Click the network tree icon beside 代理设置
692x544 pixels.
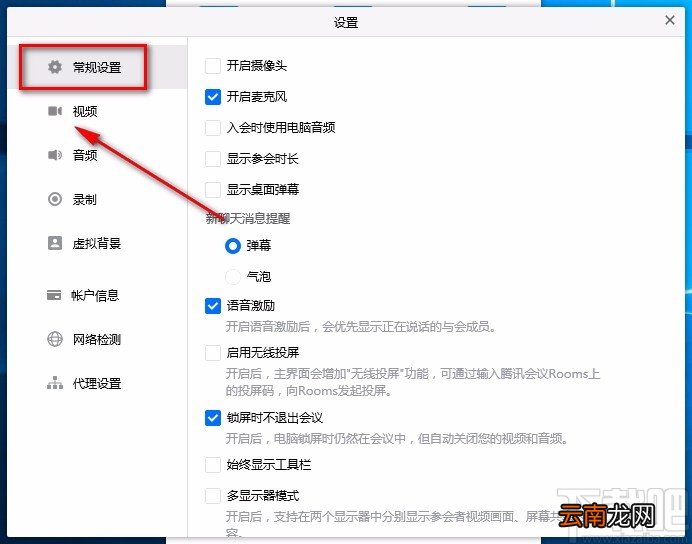coord(55,383)
